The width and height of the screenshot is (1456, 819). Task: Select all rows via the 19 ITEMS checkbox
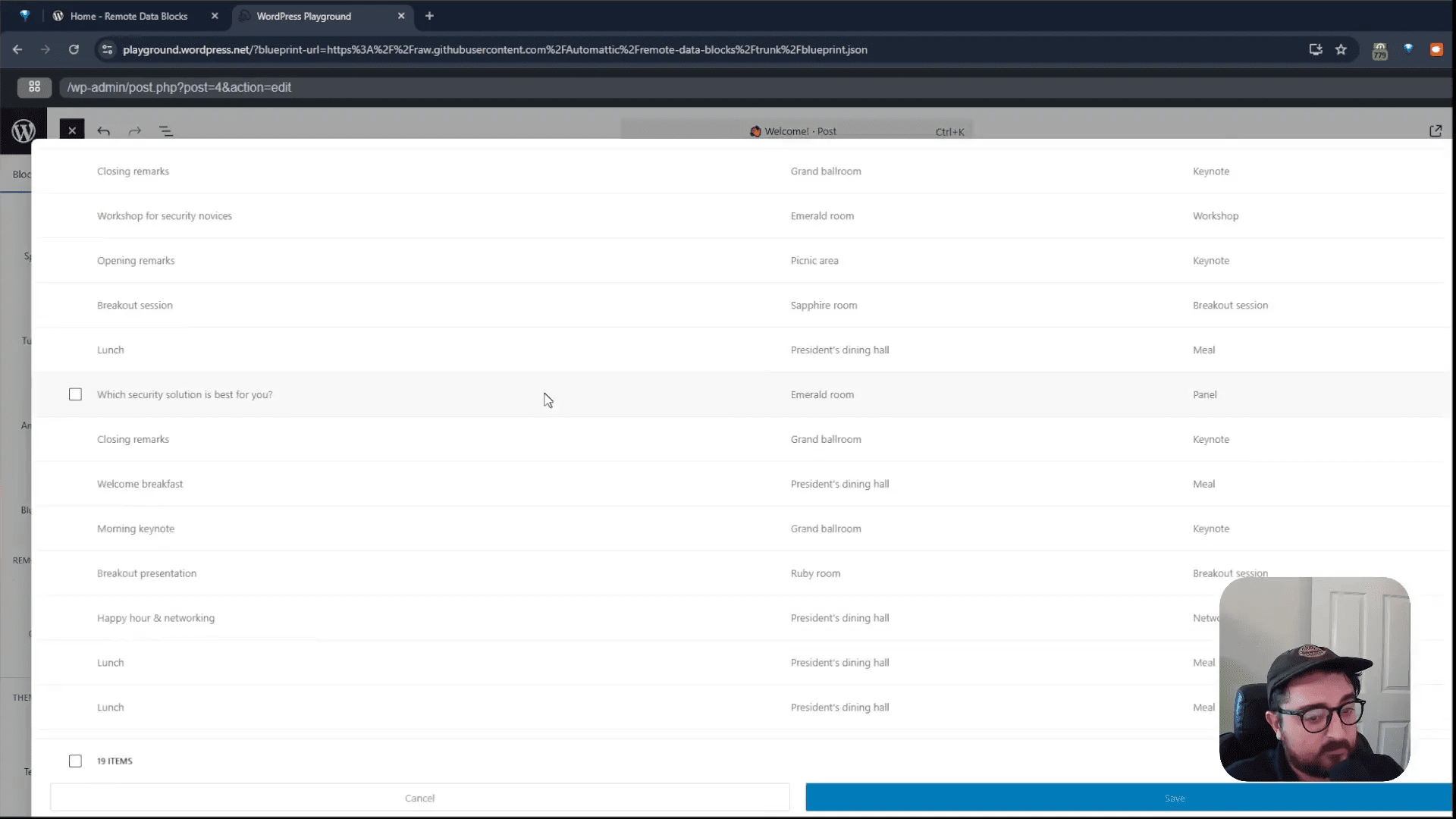tap(75, 761)
